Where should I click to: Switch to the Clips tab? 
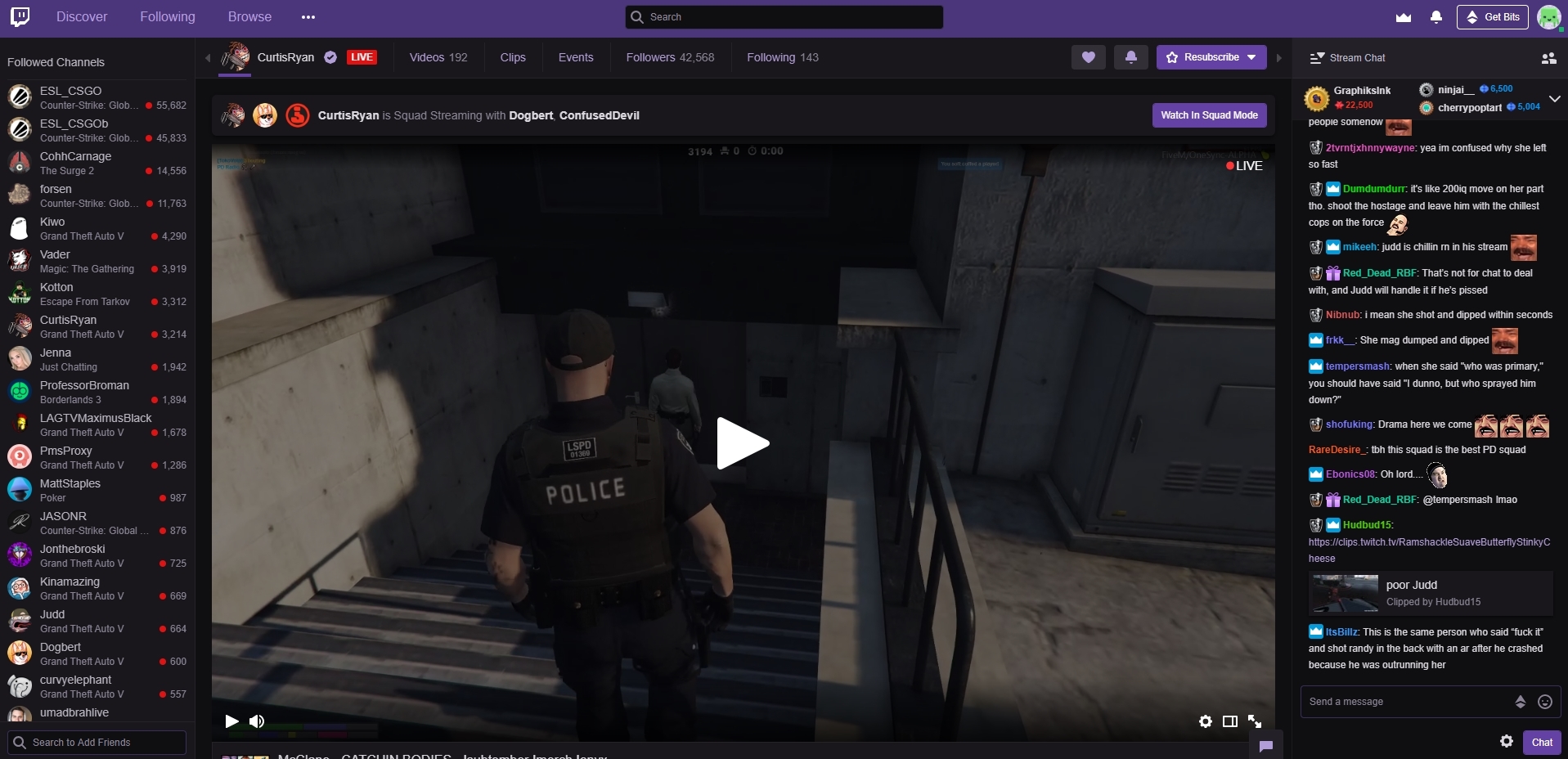(513, 57)
